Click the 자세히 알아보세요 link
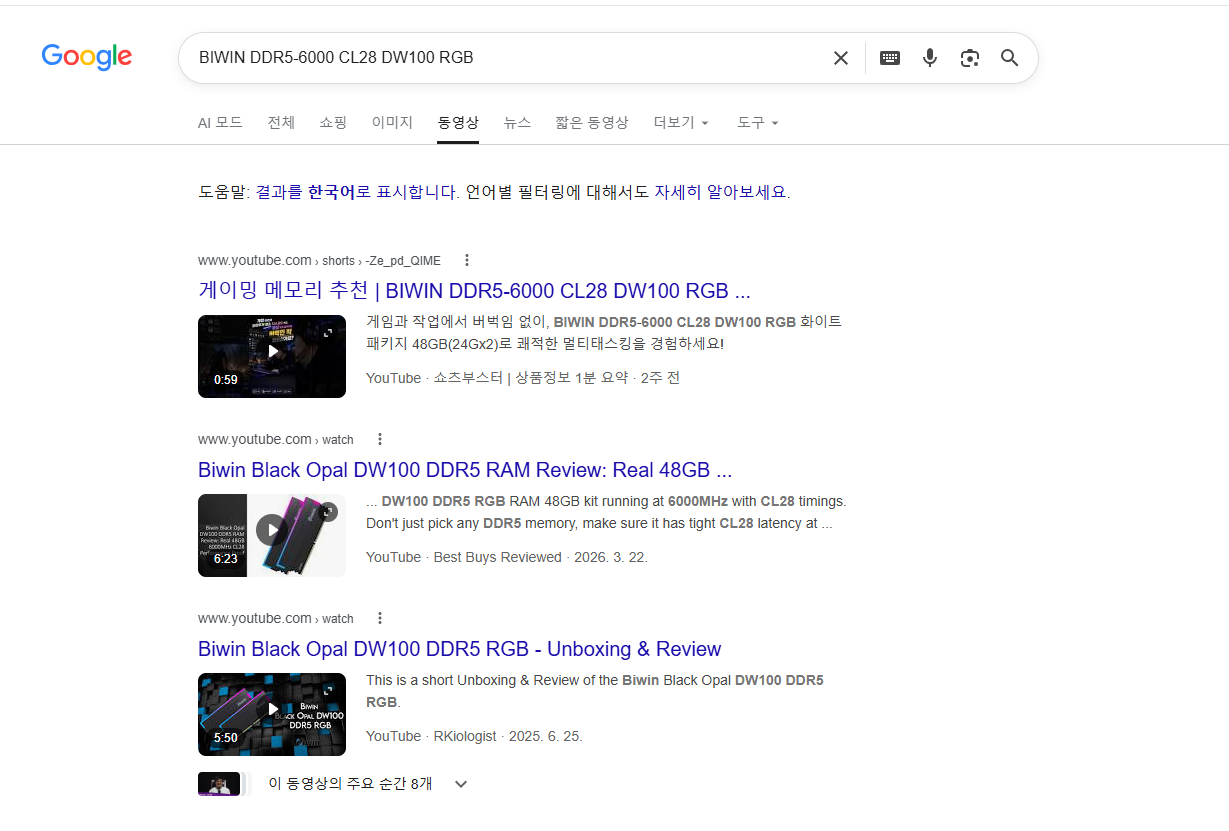Screen dimensions: 1229x831 [721, 192]
